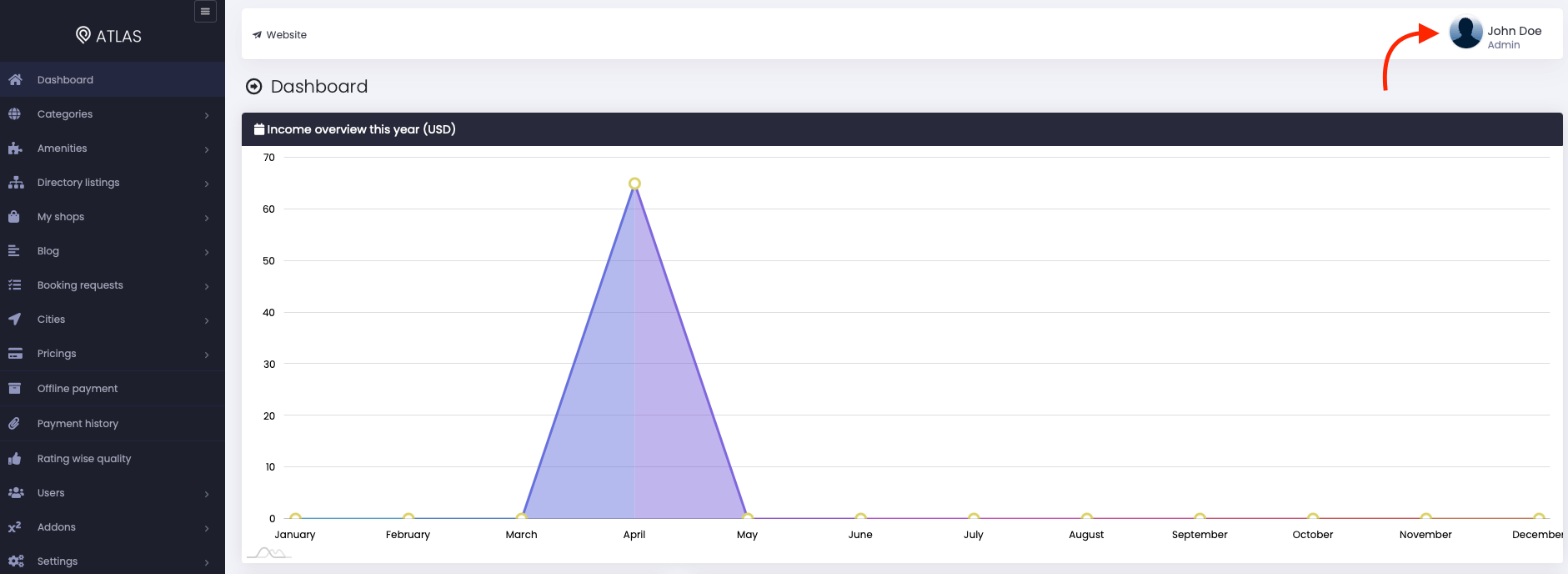Viewport: 1568px width, 574px height.
Task: Expand the Cities submenu chevron
Action: (207, 320)
